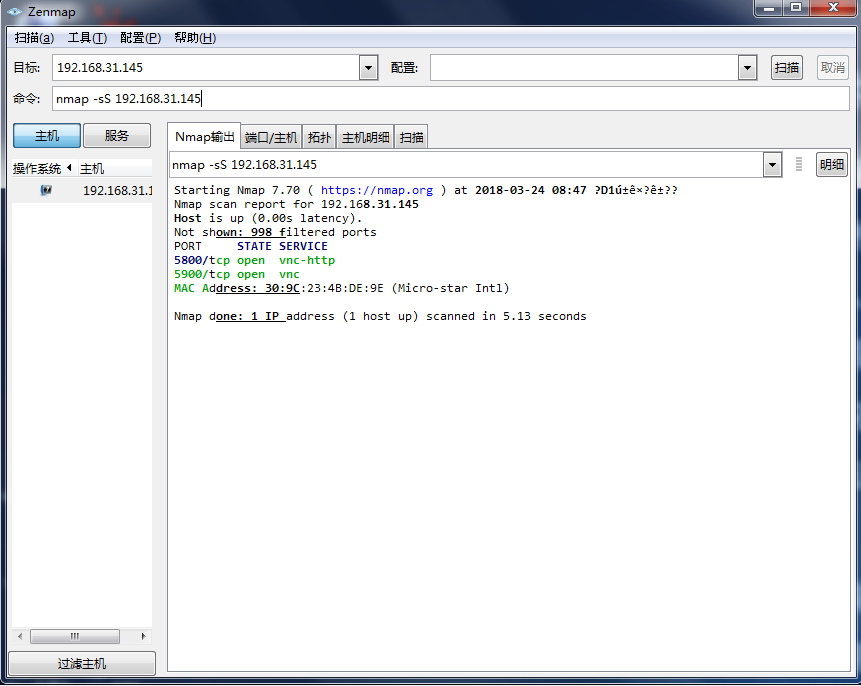The width and height of the screenshot is (861, 686).
Task: Open the 配置(P) menu
Action: pos(140,38)
